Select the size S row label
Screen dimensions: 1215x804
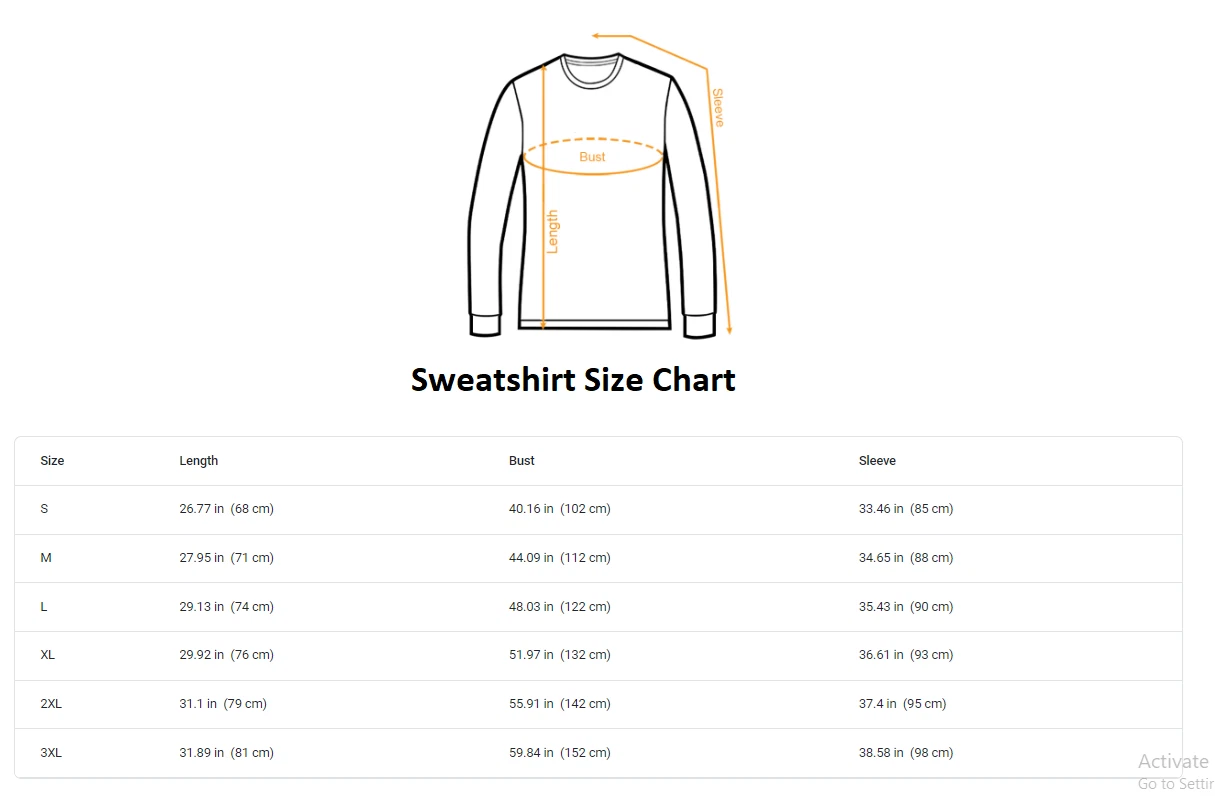pos(44,509)
